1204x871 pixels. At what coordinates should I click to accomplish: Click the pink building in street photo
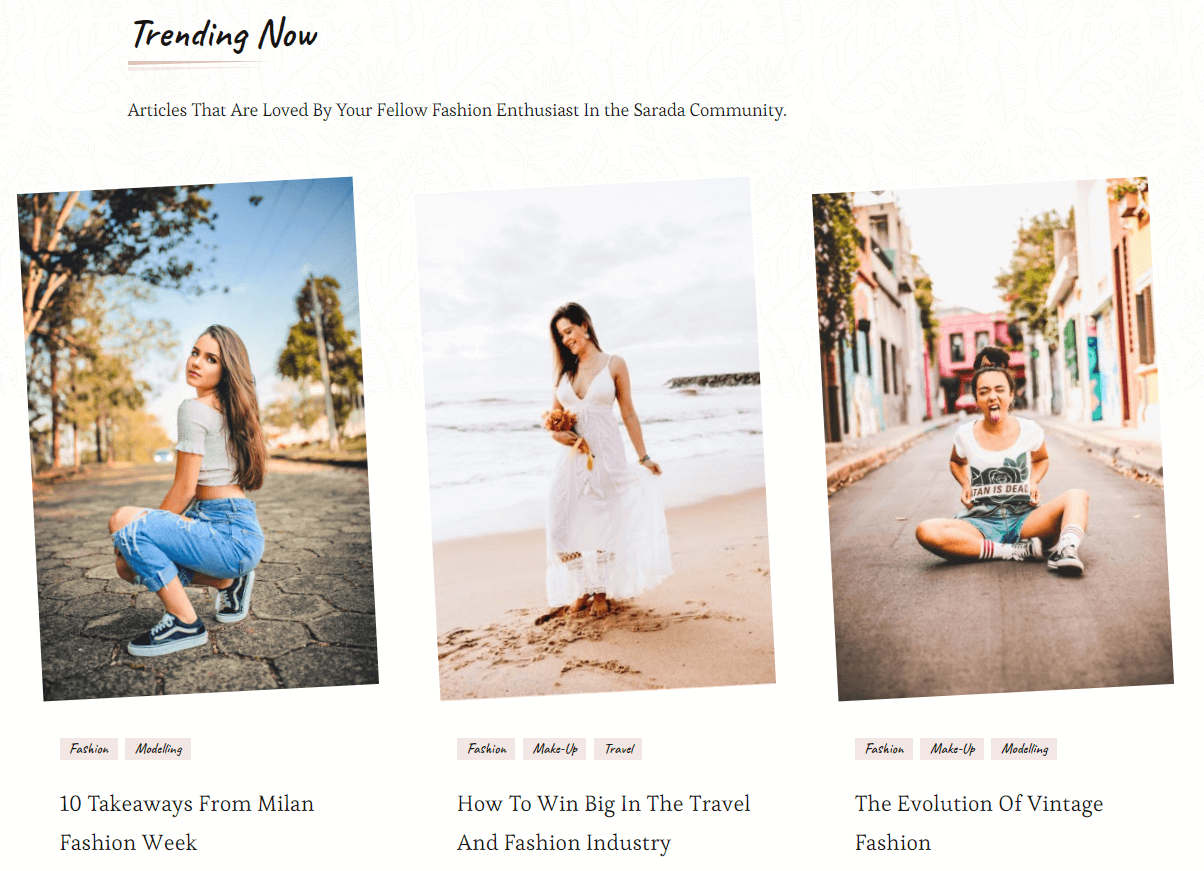click(973, 345)
